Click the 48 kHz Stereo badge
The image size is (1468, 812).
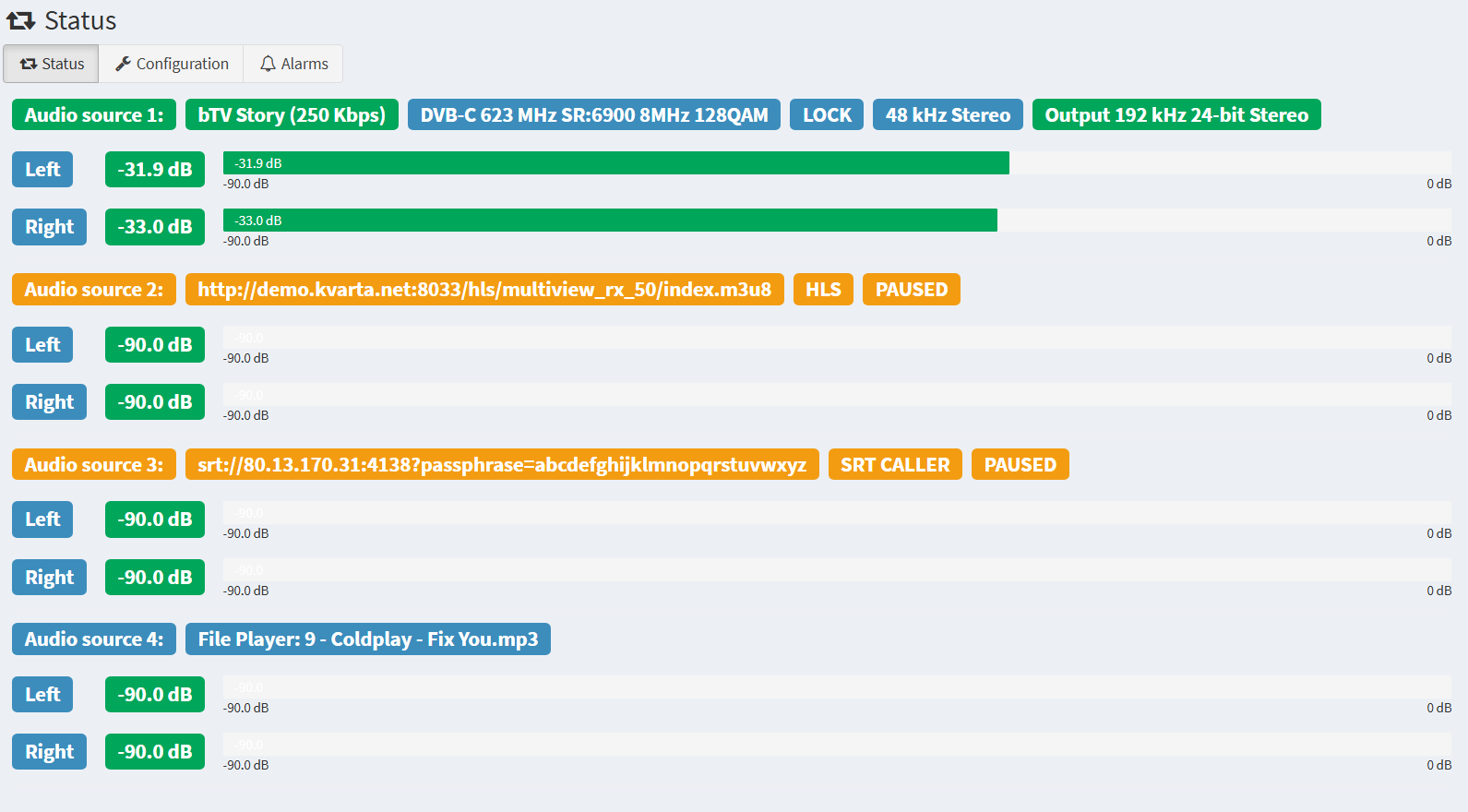pyautogui.click(x=948, y=114)
